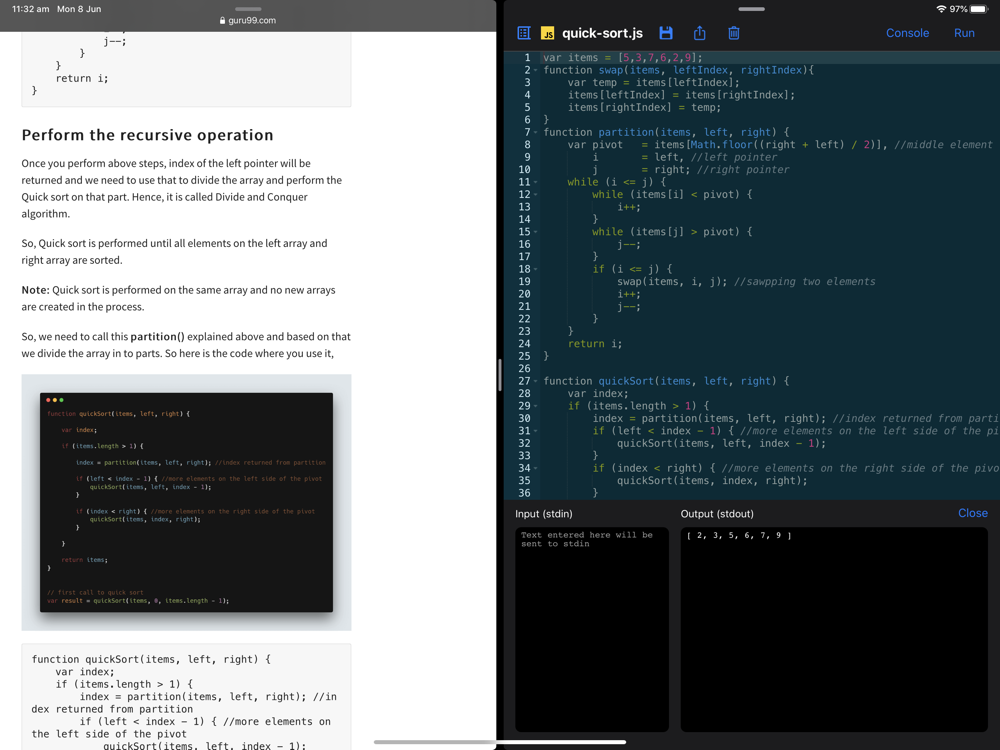The width and height of the screenshot is (1000, 750).
Task: Tap the battery indicator in status bar
Action: pos(979,9)
